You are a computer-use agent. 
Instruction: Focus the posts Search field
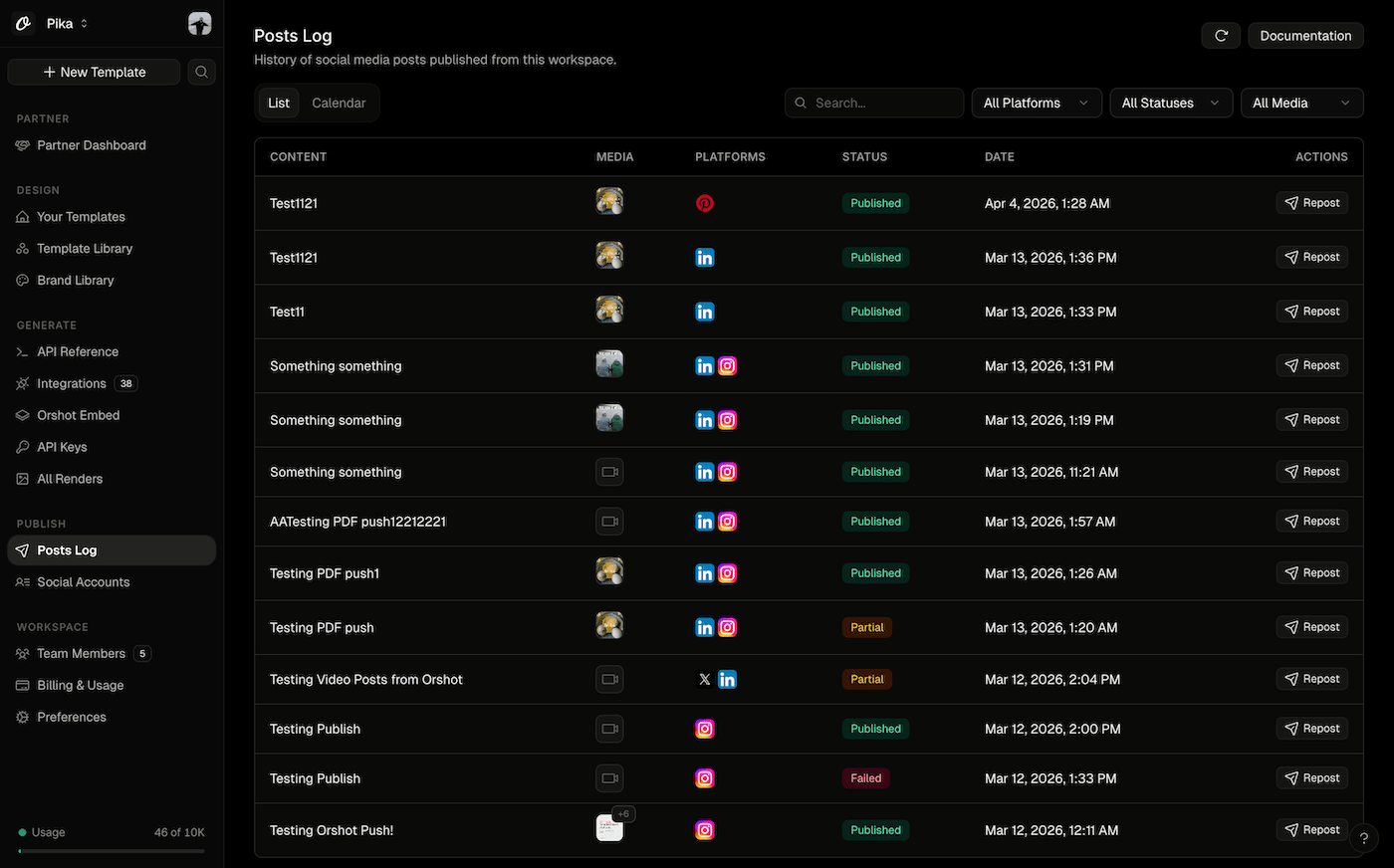(881, 103)
